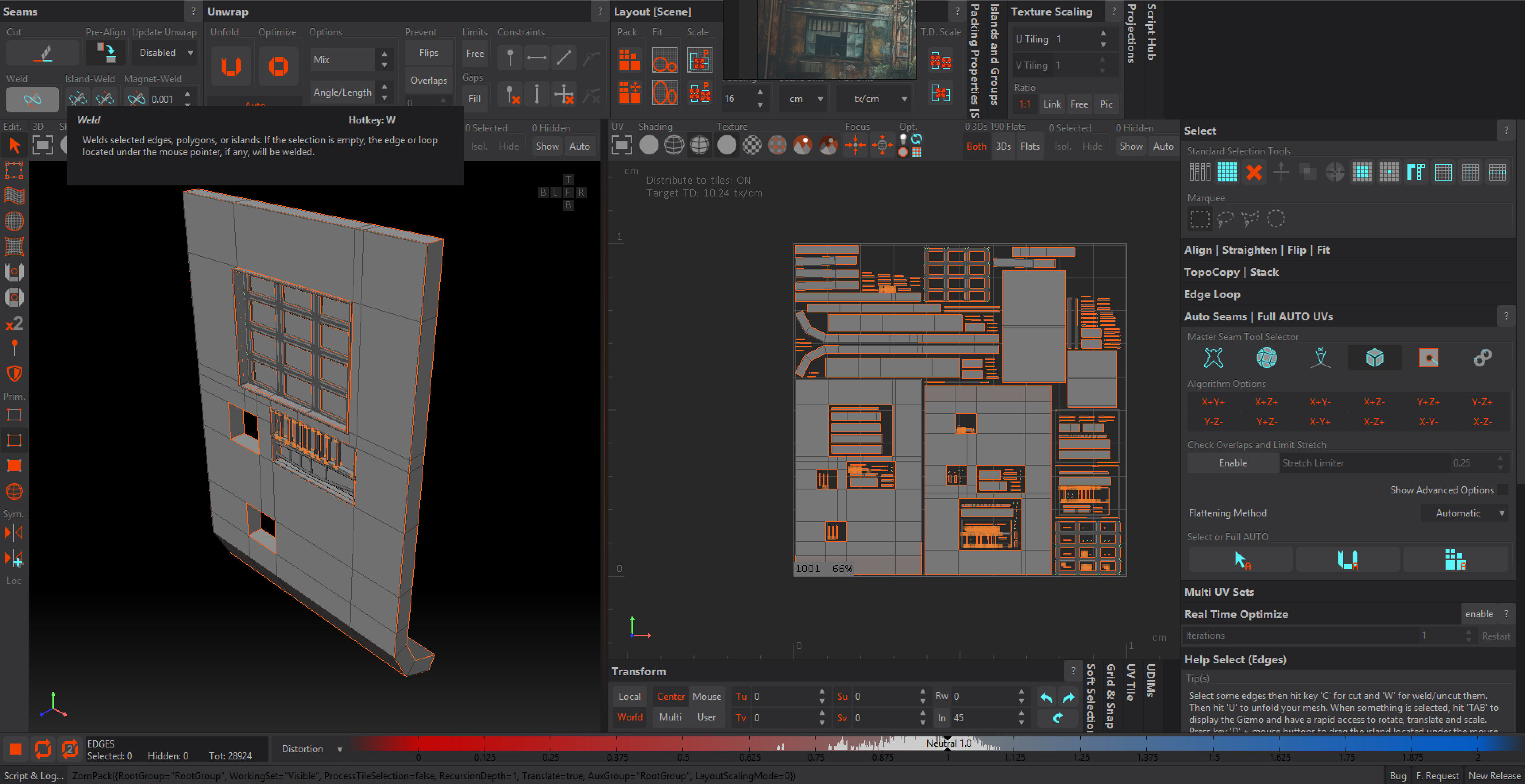The image size is (1525, 784).
Task: Click the undo arrow in Transform panel
Action: 1046,697
